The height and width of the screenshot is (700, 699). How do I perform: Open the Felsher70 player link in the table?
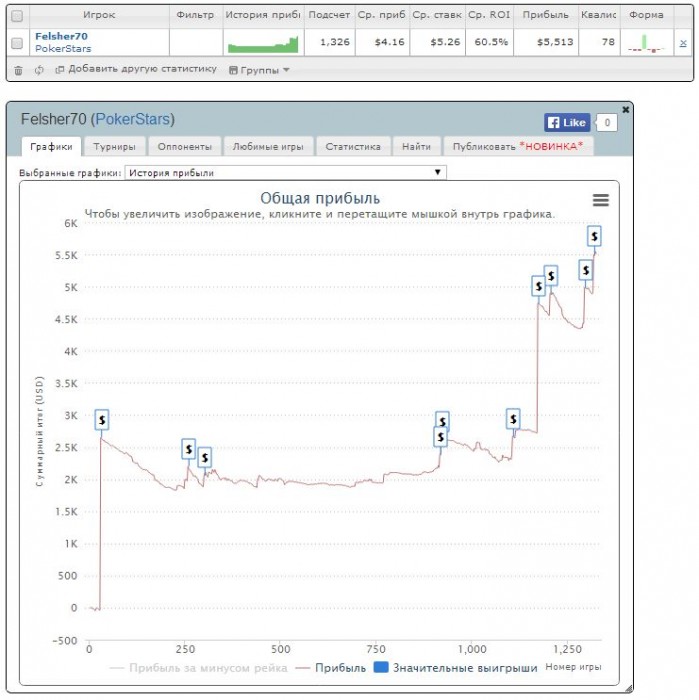[61, 36]
